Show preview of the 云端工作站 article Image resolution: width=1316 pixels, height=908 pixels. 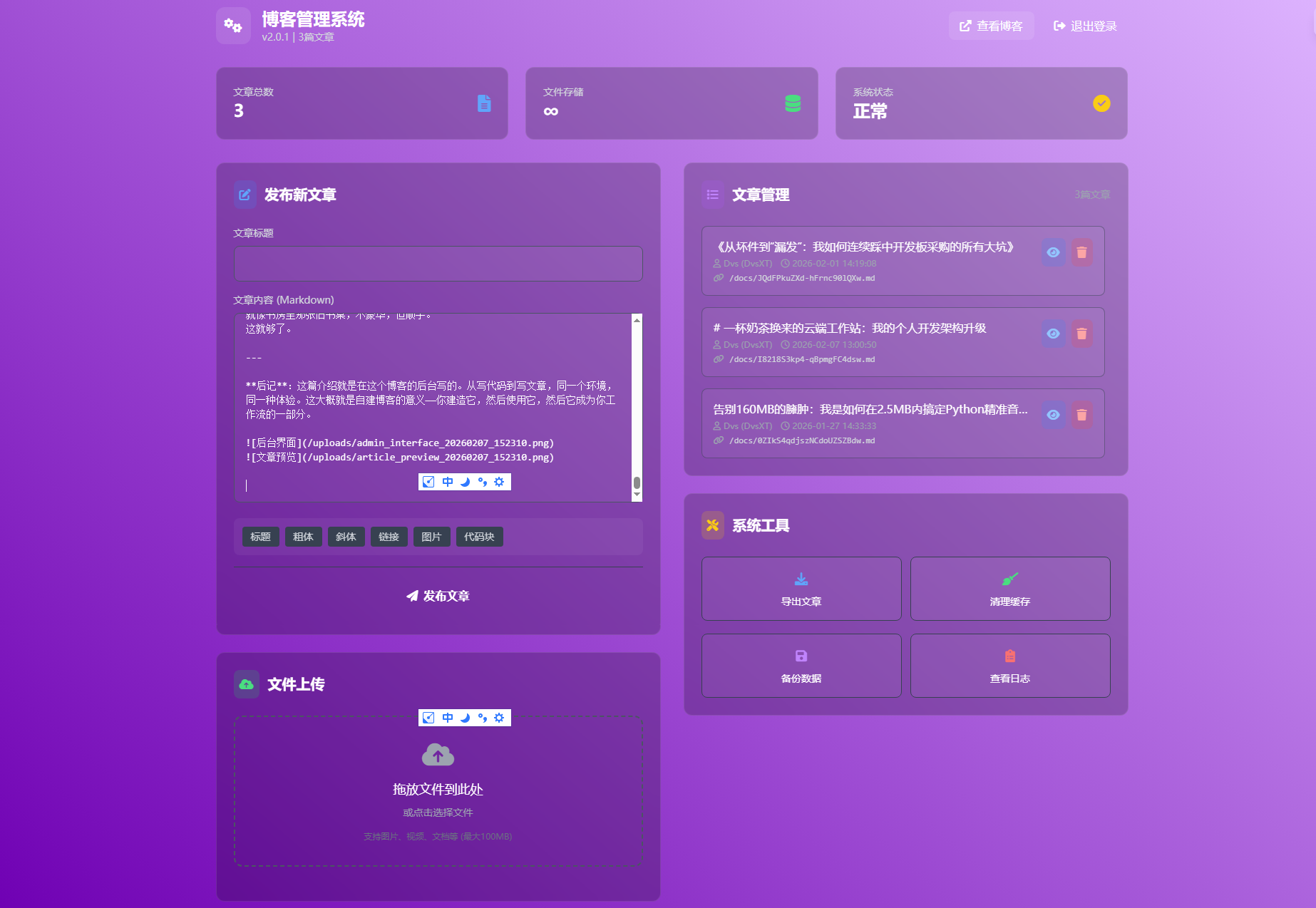pos(1053,334)
